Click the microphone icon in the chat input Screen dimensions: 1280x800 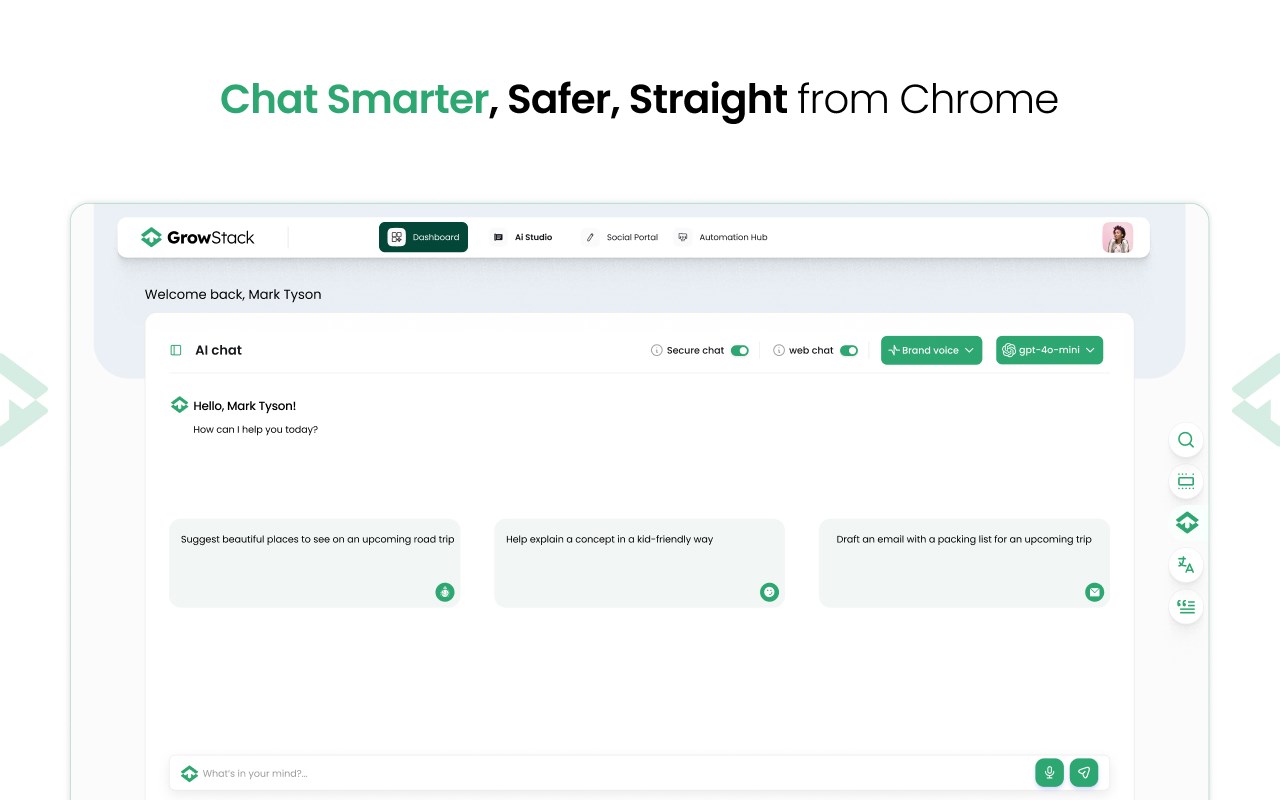coord(1049,772)
